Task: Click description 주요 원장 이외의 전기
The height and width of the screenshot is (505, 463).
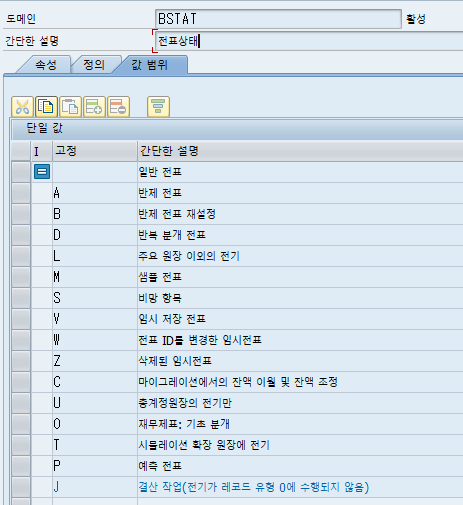Action: pyautogui.click(x=189, y=256)
